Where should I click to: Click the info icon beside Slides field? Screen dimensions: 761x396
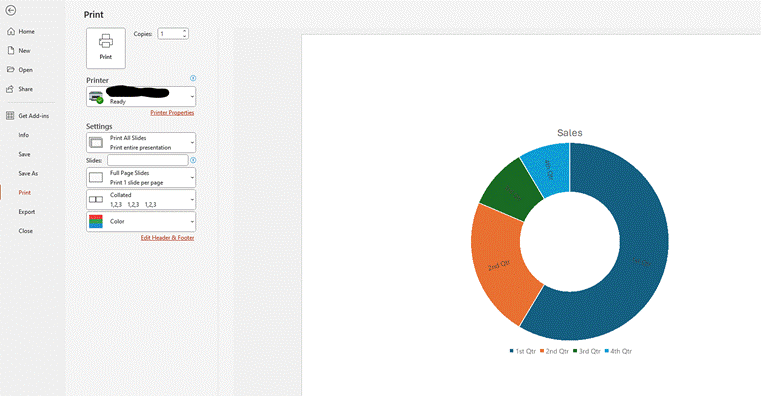[x=193, y=160]
